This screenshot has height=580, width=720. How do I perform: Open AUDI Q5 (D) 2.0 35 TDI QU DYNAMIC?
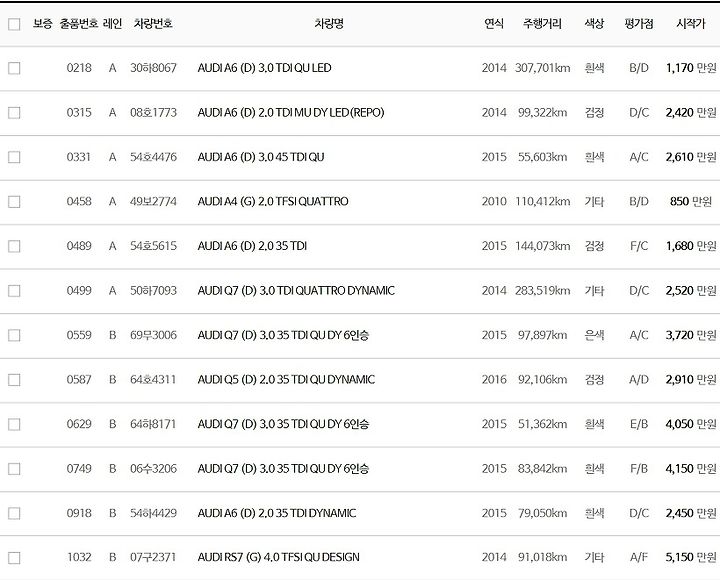click(x=286, y=380)
